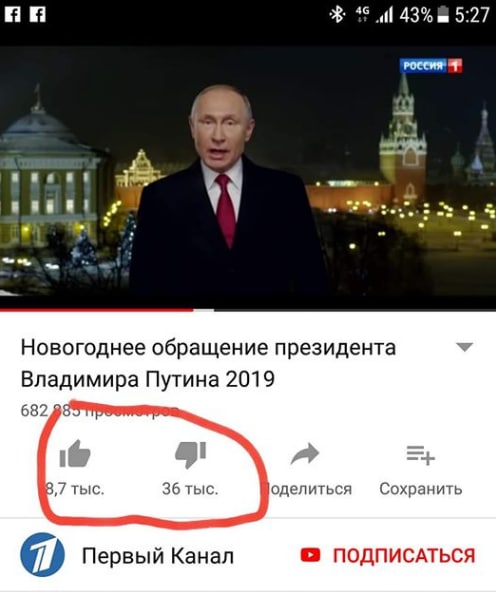
Task: Tap the save to playlist icon
Action: [x=421, y=455]
